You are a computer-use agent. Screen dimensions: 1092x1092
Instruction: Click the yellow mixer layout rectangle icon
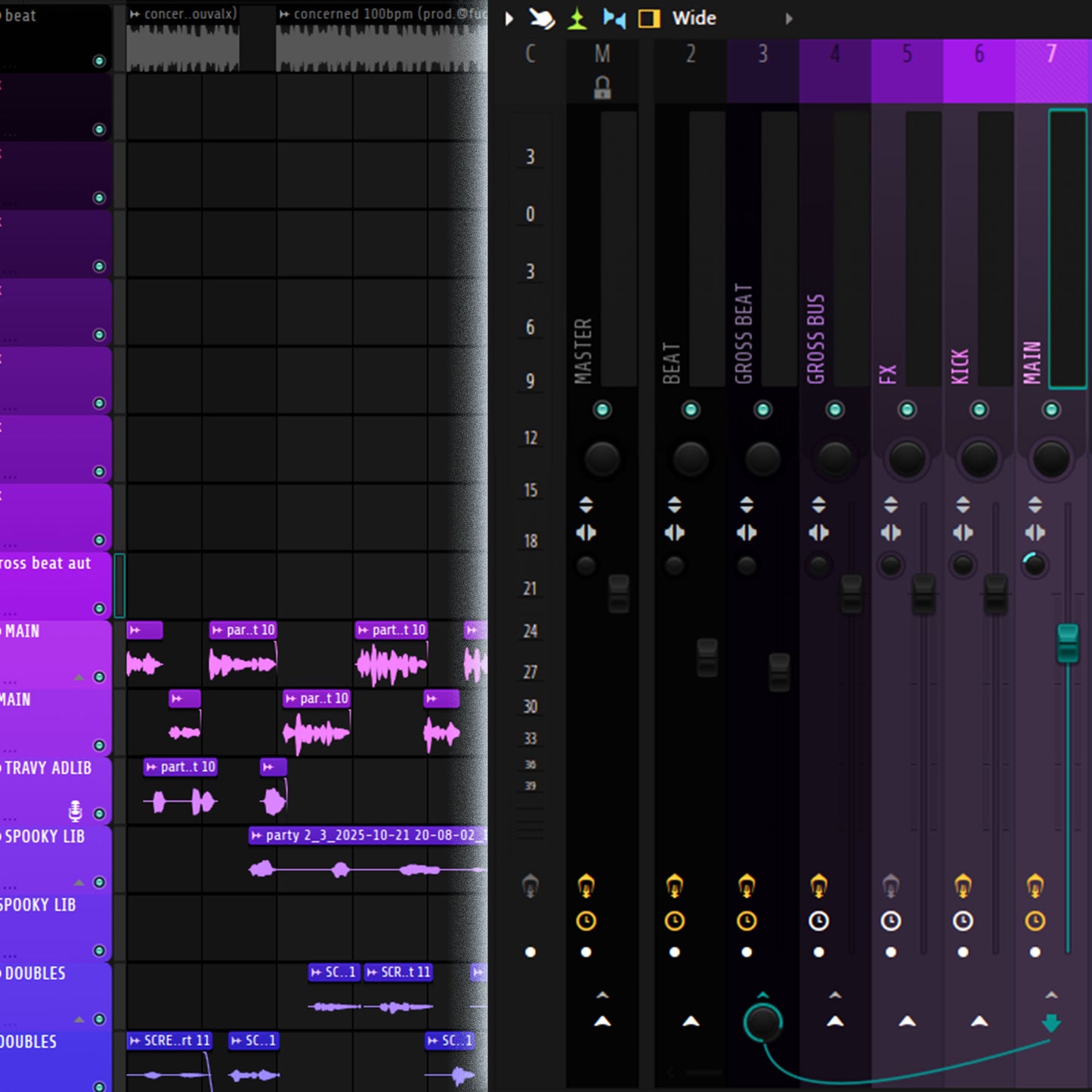(649, 18)
